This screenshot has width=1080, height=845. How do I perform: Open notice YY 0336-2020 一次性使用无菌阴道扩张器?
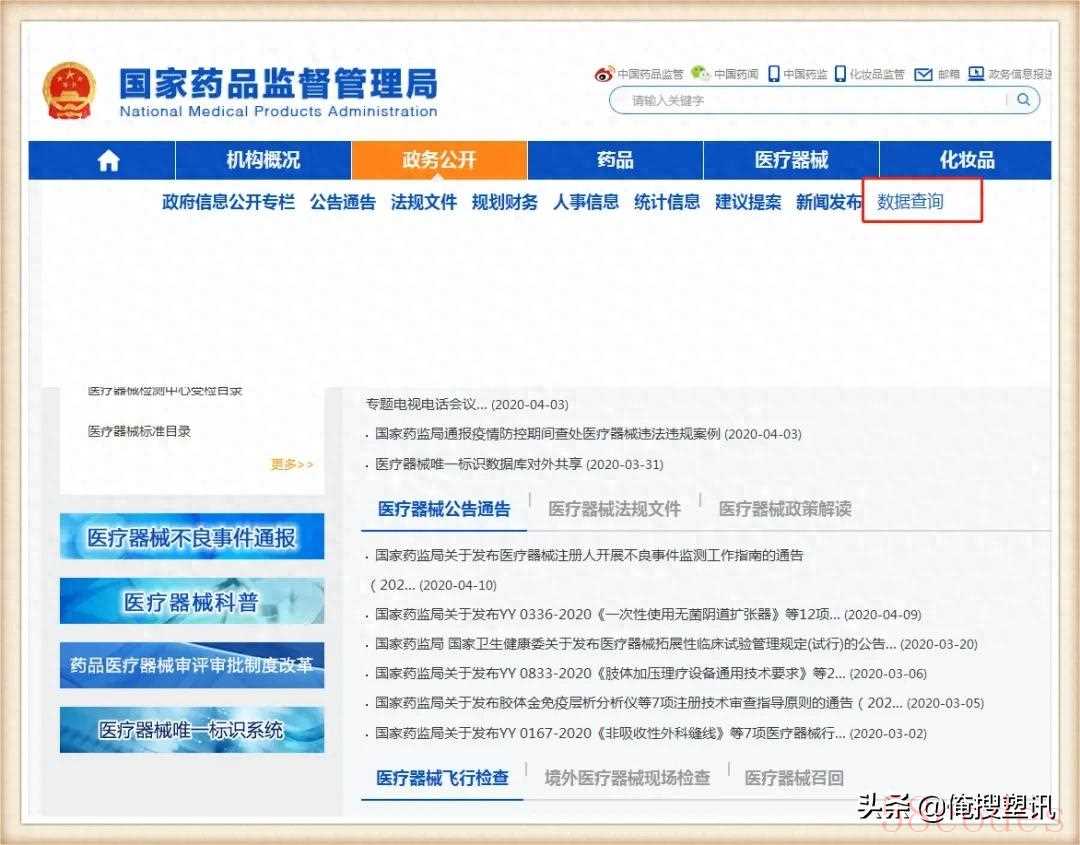coord(648,614)
